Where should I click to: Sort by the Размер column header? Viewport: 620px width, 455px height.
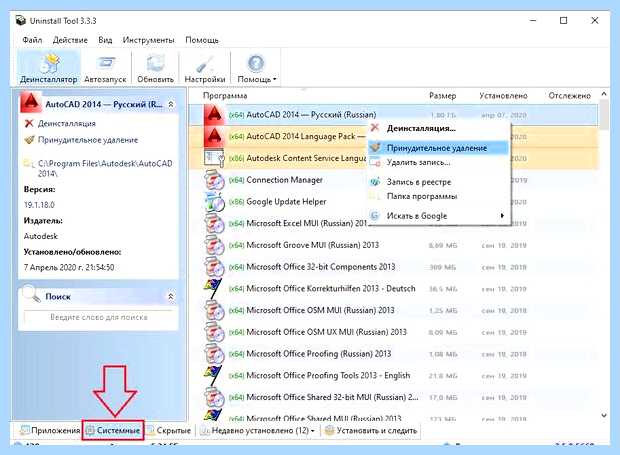tap(442, 96)
